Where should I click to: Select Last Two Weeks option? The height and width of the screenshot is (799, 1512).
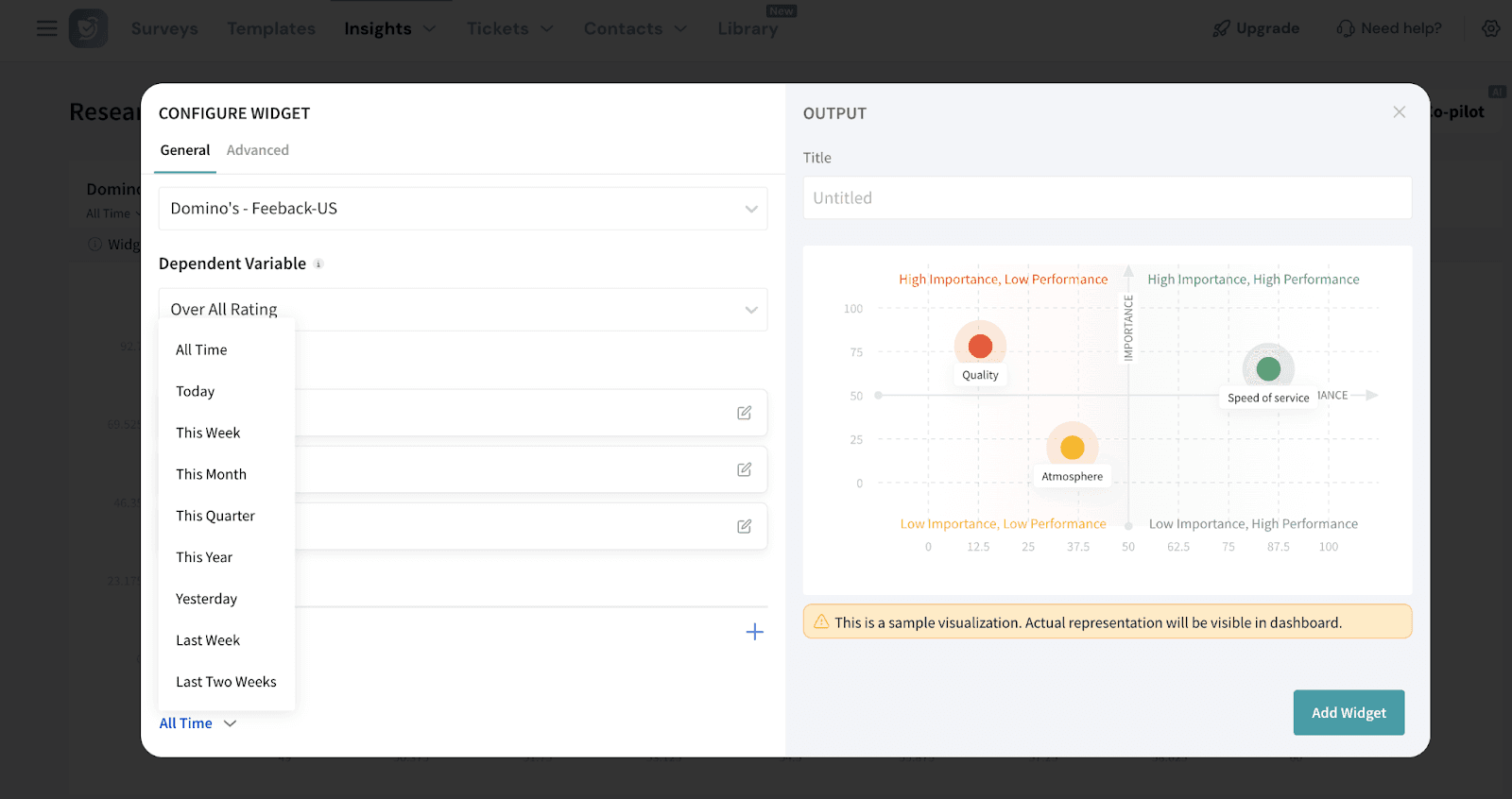click(x=226, y=682)
